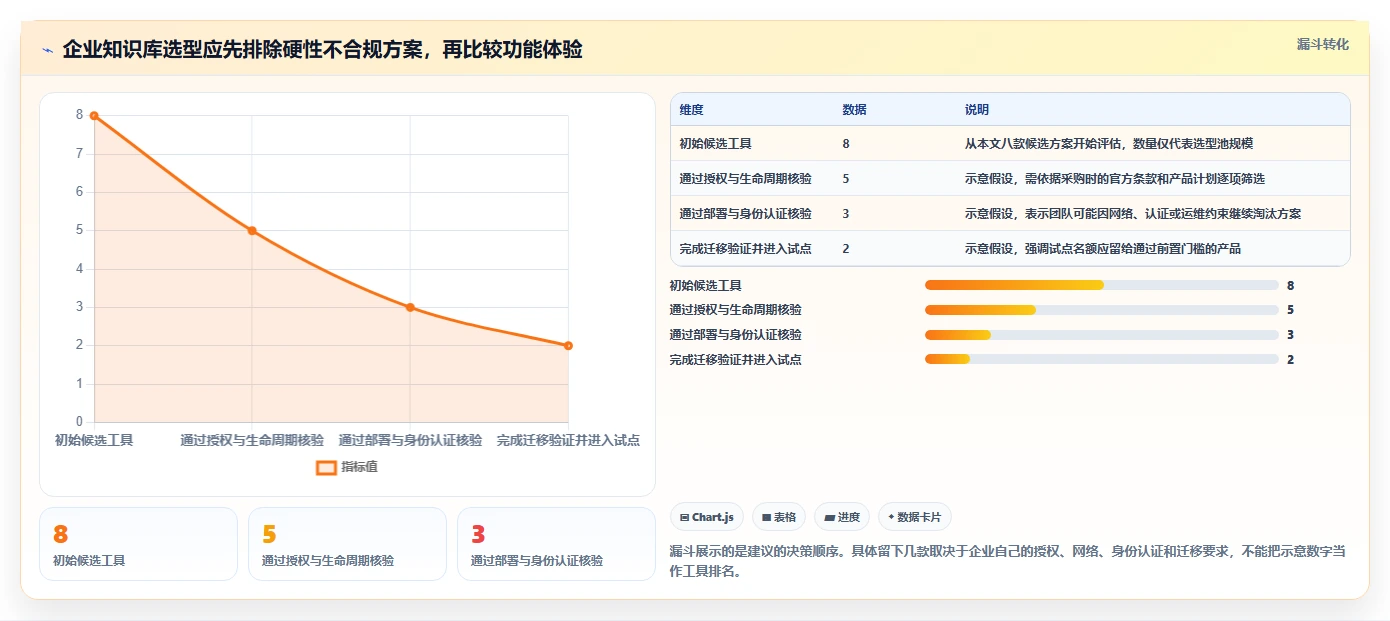Click the 说明 table column header
This screenshot has width=1390, height=621.
tap(976, 110)
